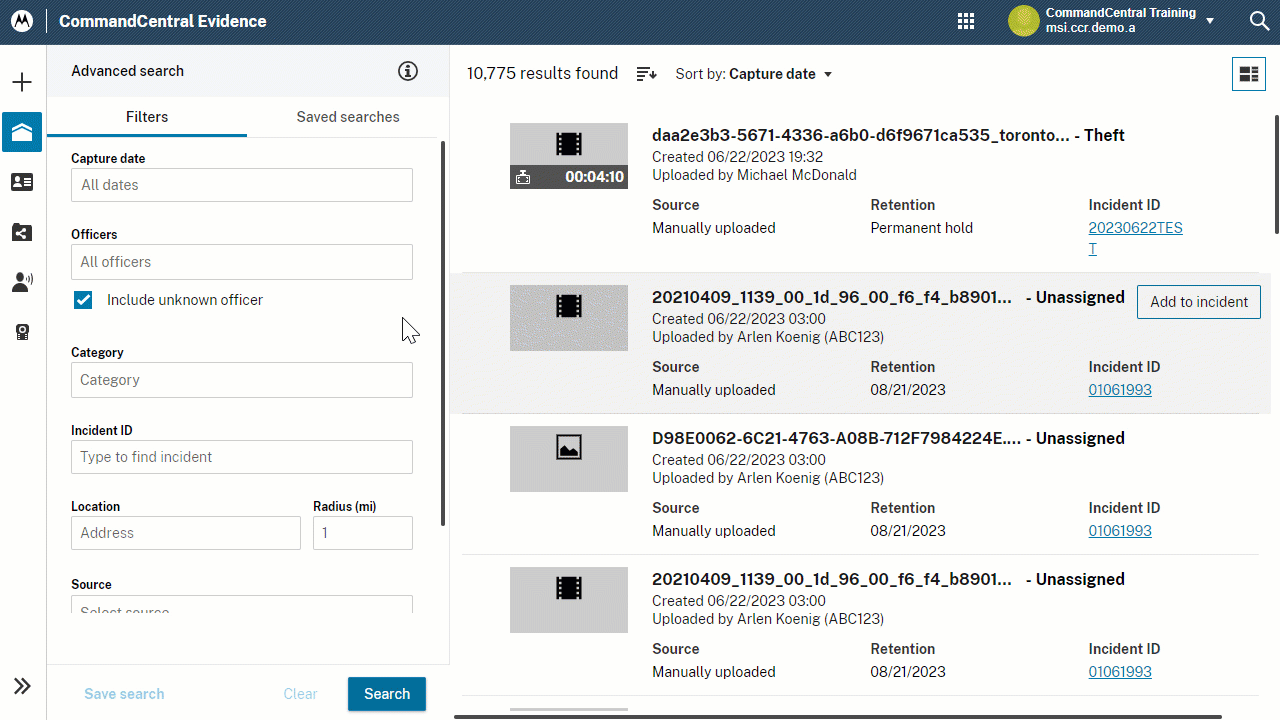Click the Add to incident button

(x=1198, y=302)
